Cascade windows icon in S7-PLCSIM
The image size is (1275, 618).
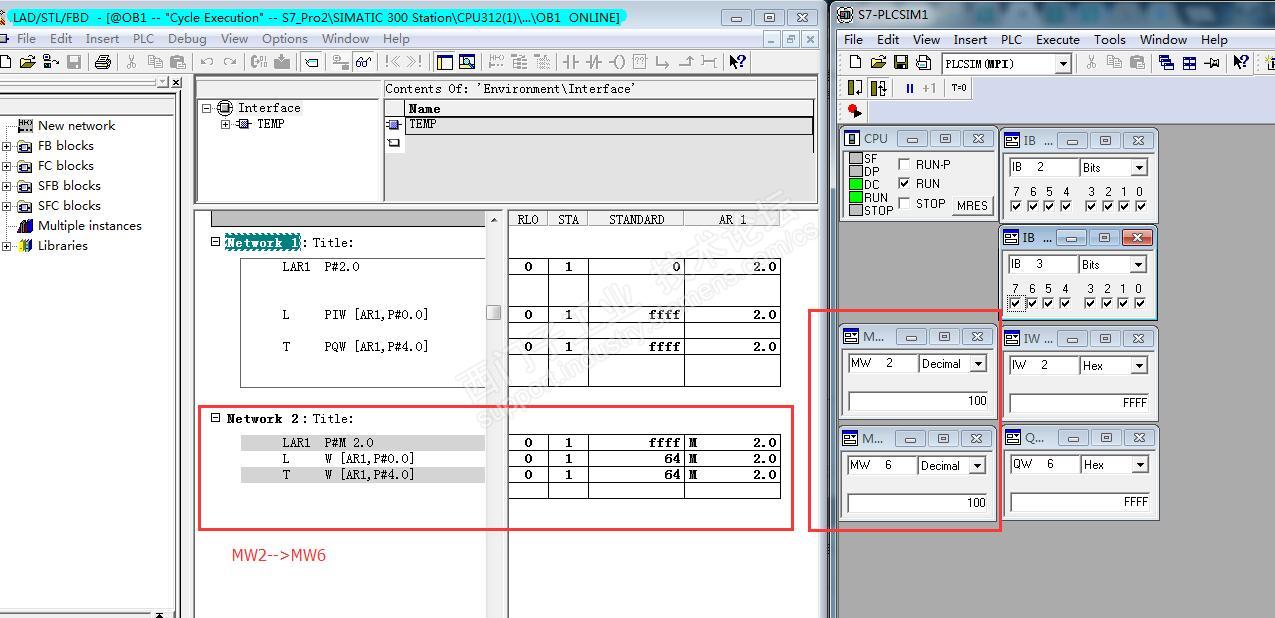(1166, 63)
